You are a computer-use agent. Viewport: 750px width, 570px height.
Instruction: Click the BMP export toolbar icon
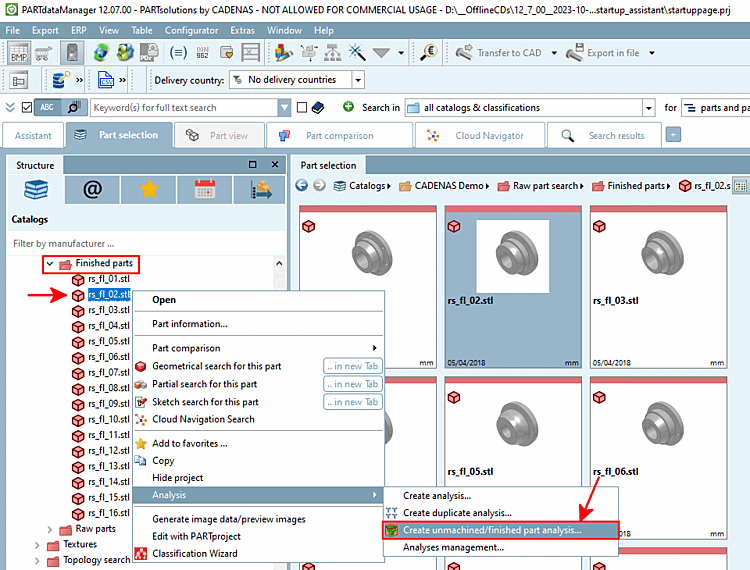(19, 53)
